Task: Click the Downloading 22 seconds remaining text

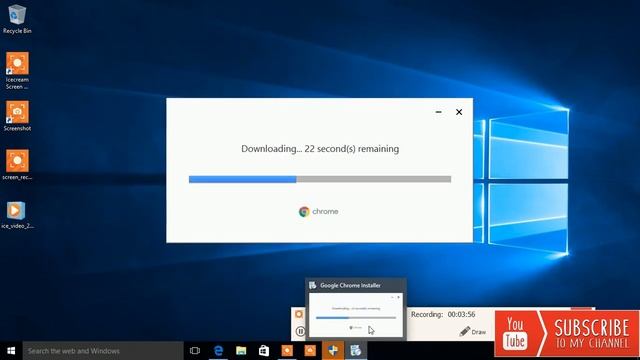Action: (320, 149)
